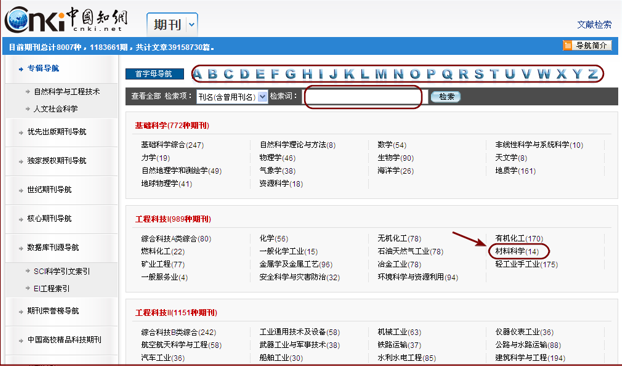Click the 检索词 search input box
Image resolution: width=622 pixels, height=366 pixels.
click(x=363, y=97)
